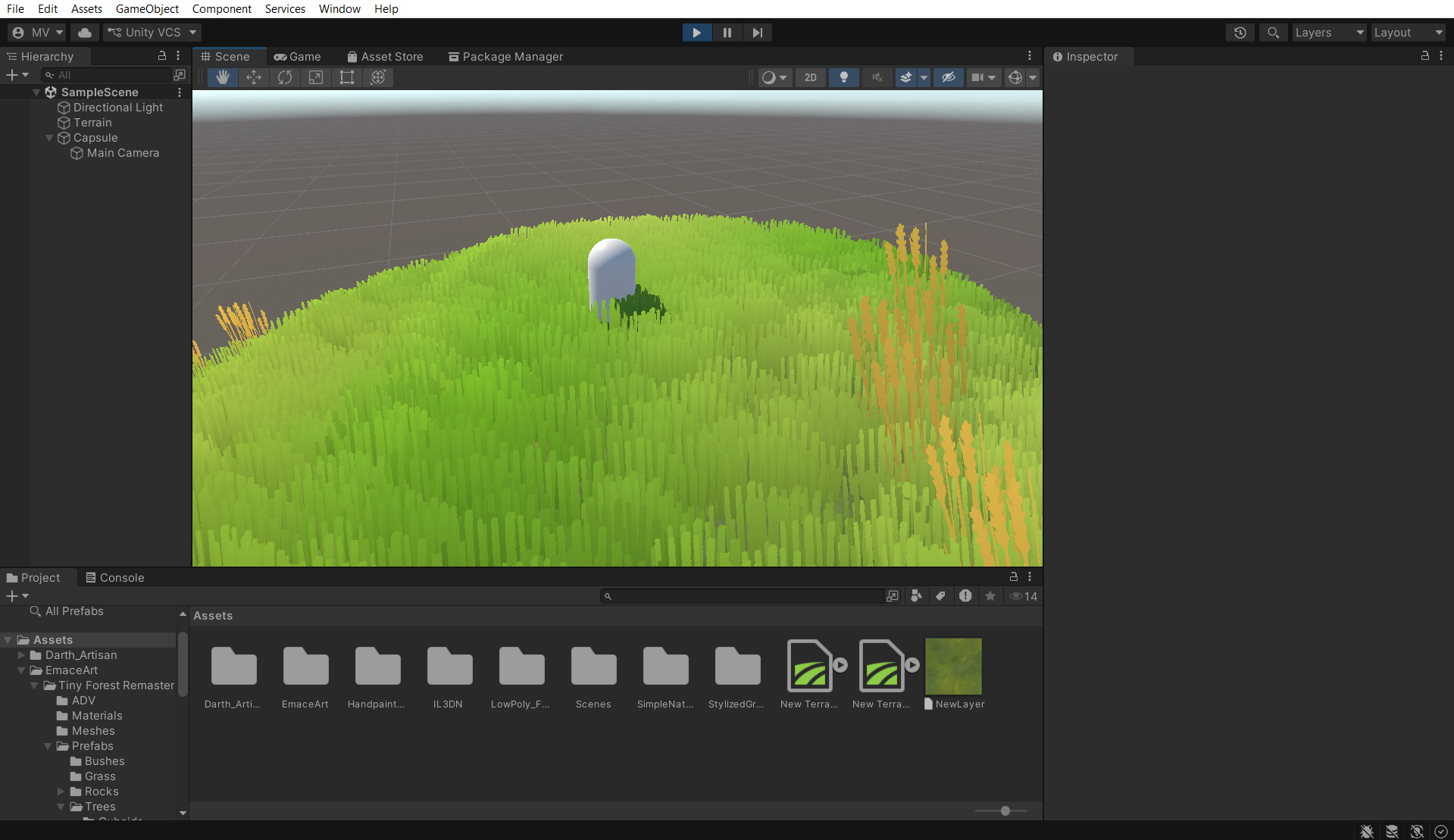Open the GameObject menu
The width and height of the screenshot is (1454, 840).
[x=147, y=9]
